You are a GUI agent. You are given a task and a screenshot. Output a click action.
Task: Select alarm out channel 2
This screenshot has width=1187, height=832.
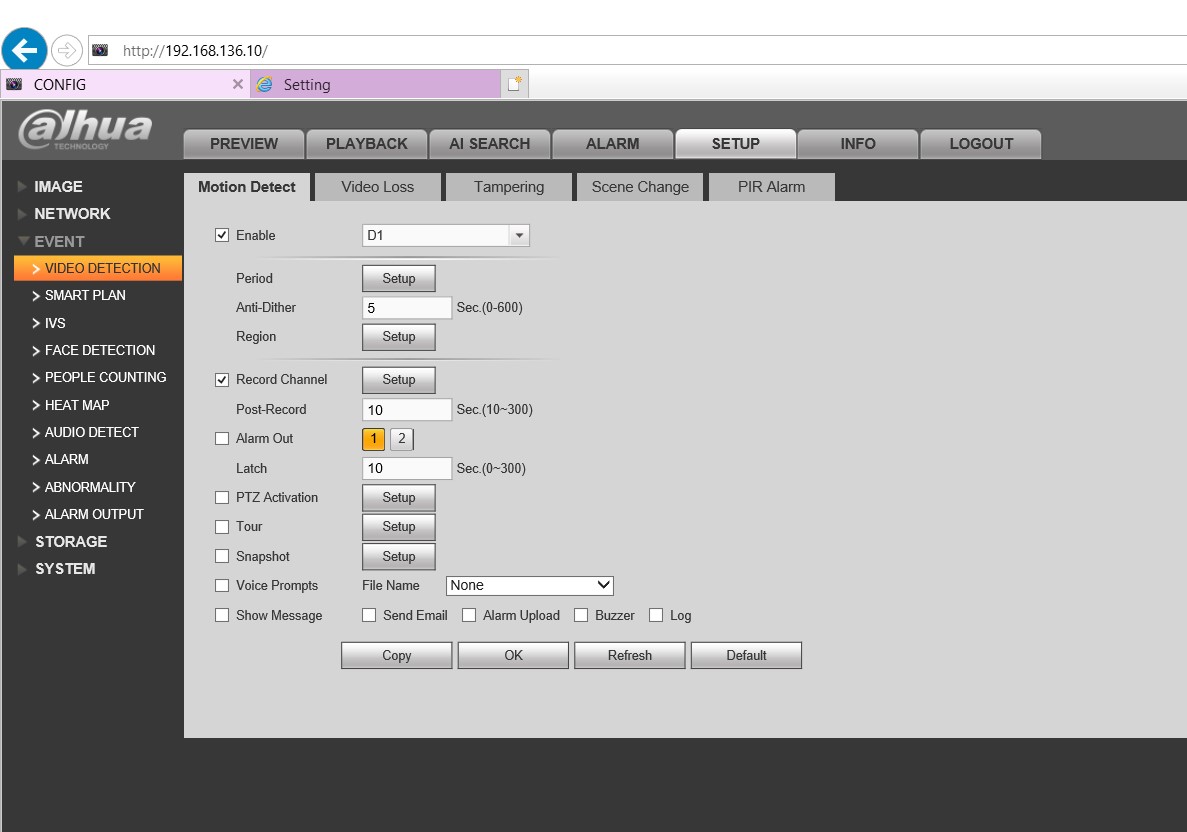coord(401,439)
